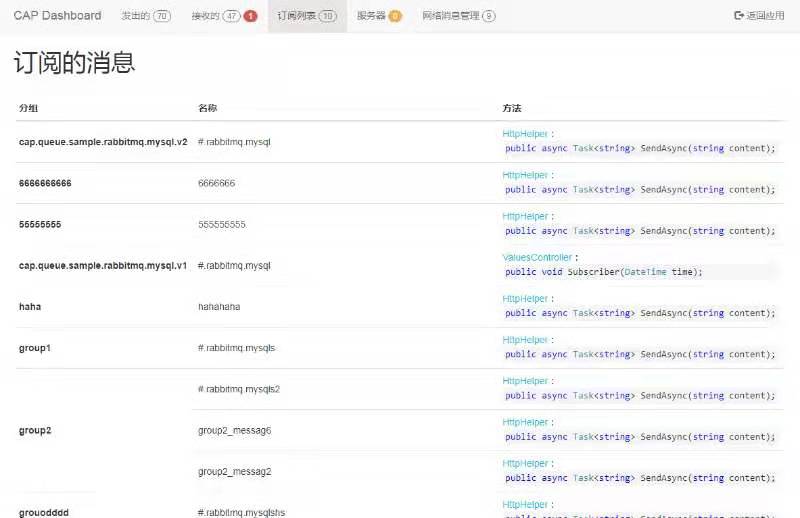This screenshot has width=800, height=518.
Task: Click name #.rabbitmq.mysqls2
Action: (239, 389)
